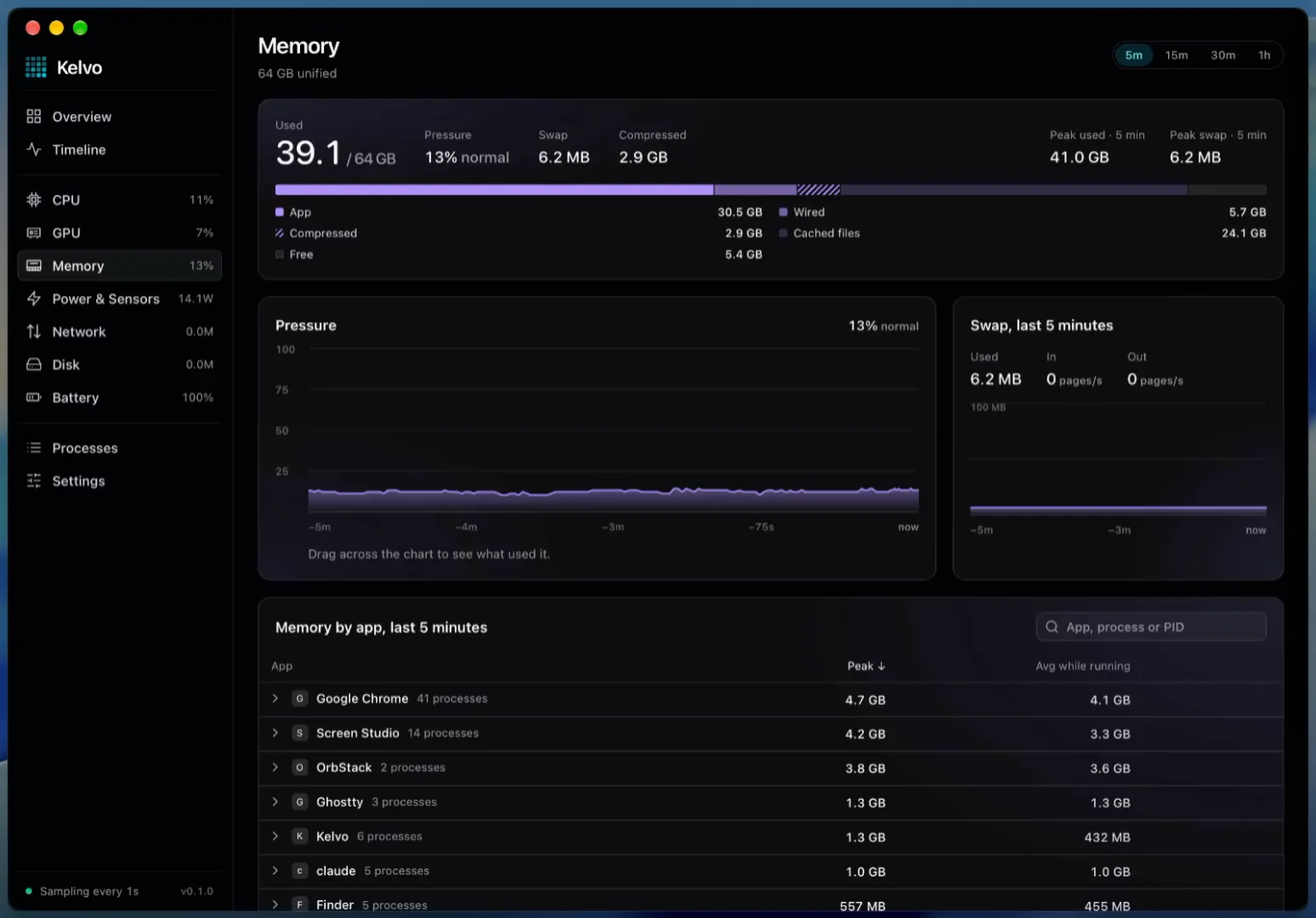Switch time range to 1h
The height and width of the screenshot is (918, 1316).
(1264, 55)
